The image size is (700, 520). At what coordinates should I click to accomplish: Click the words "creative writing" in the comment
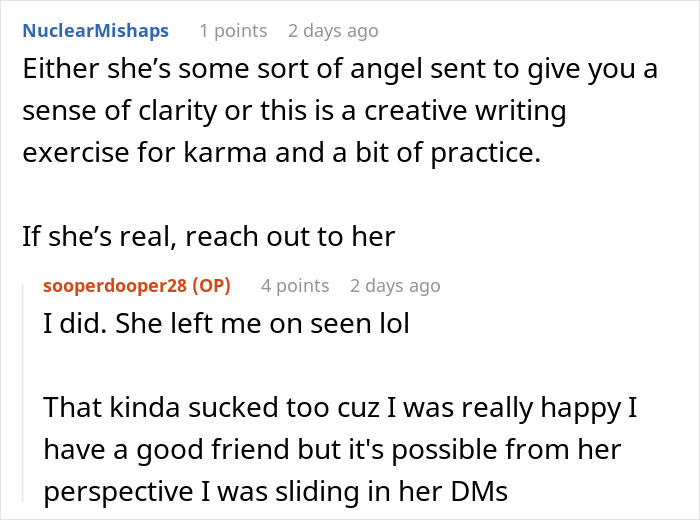[465, 111]
